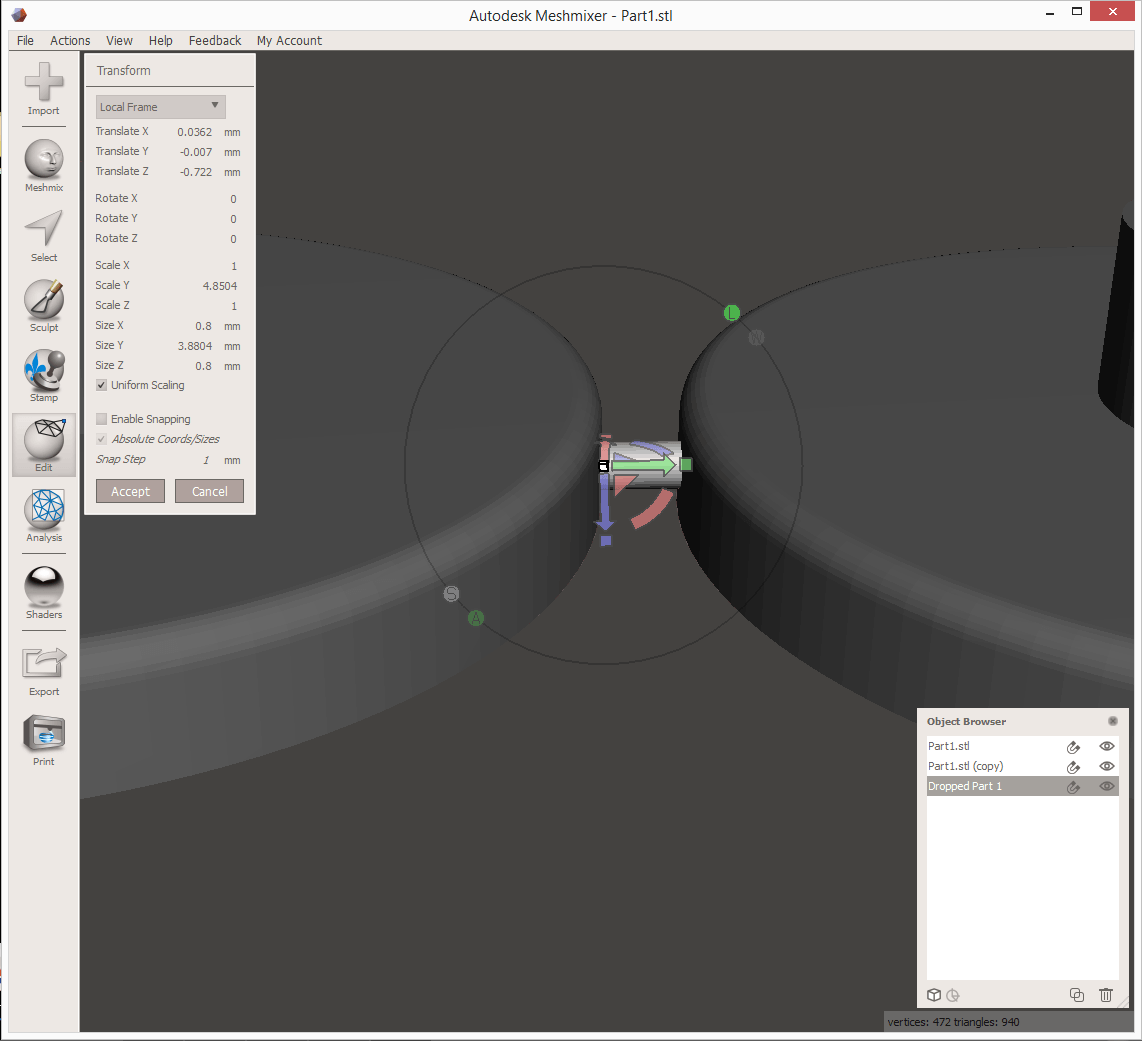Click the Translate Z value field

194,172
